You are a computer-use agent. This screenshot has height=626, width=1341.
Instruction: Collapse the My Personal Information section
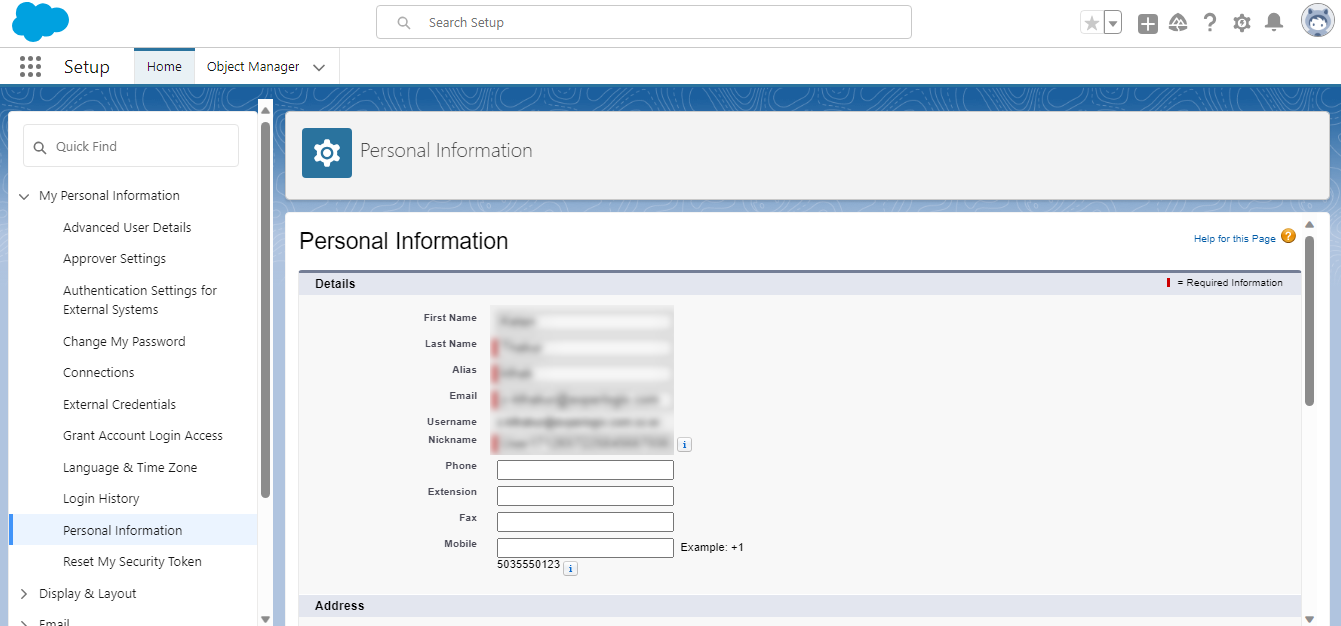24,196
